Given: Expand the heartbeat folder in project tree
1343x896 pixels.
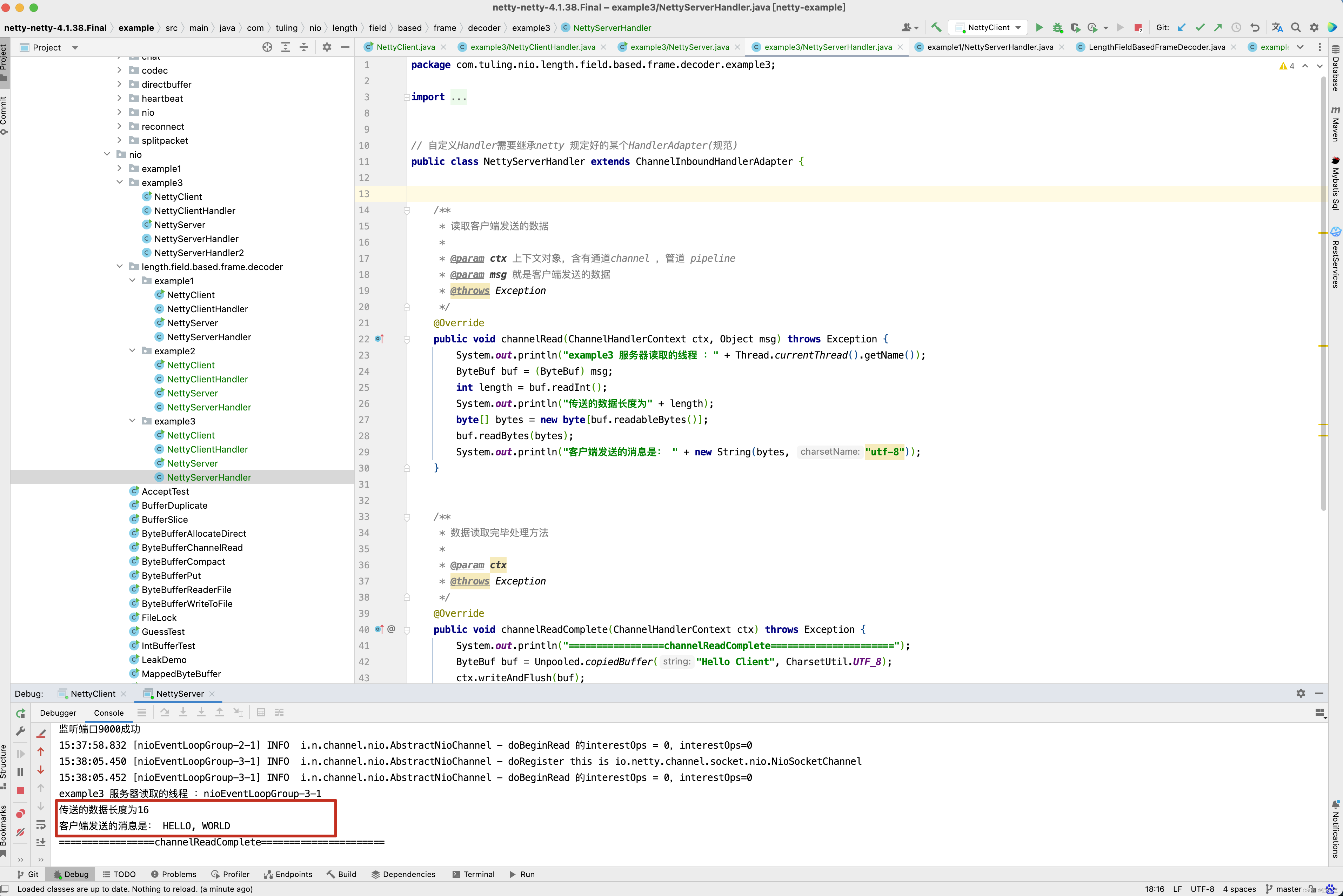Looking at the screenshot, I should (119, 98).
